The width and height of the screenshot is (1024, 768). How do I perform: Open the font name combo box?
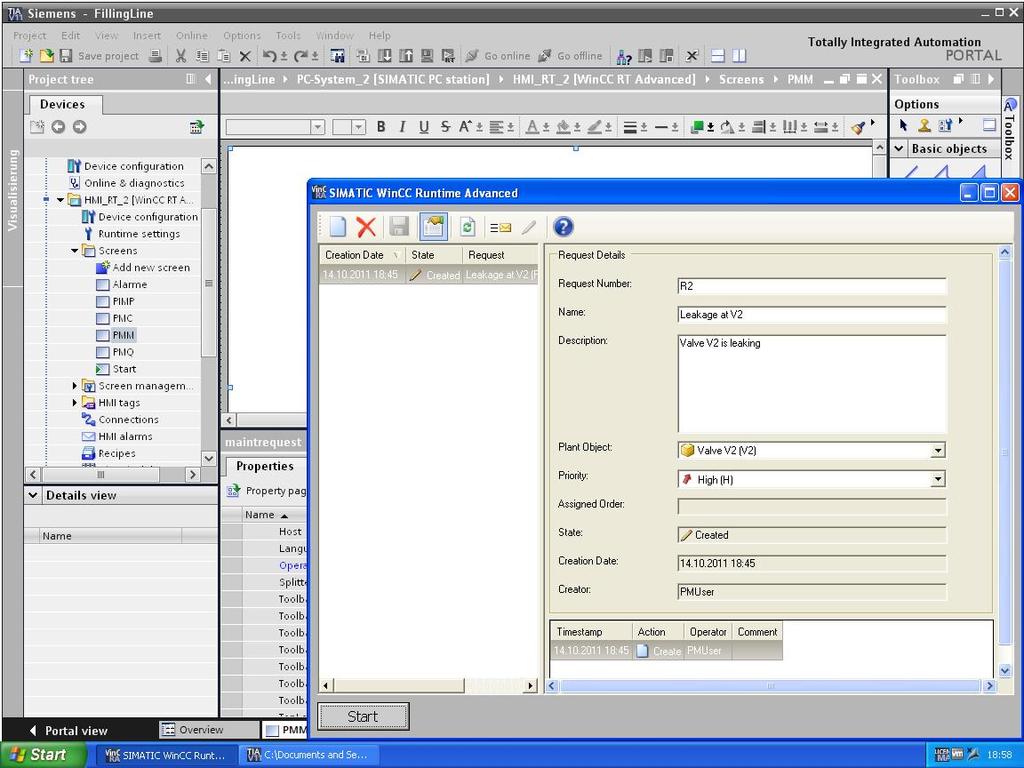tap(317, 127)
